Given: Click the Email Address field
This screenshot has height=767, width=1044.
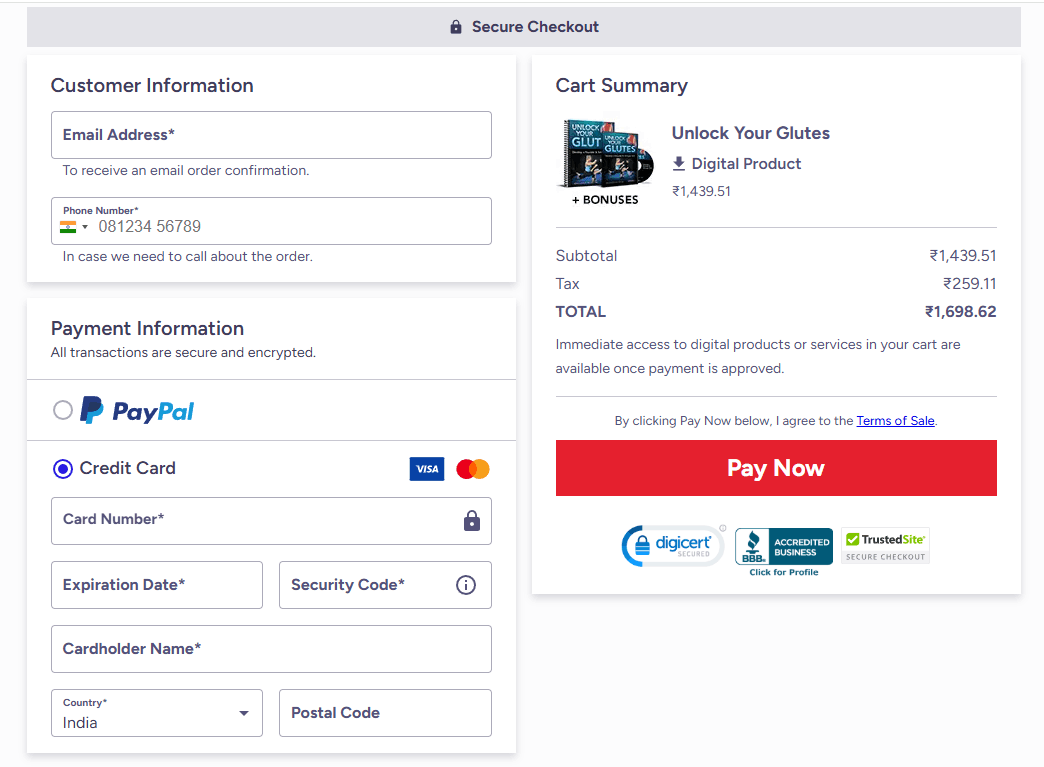Looking at the screenshot, I should [271, 135].
